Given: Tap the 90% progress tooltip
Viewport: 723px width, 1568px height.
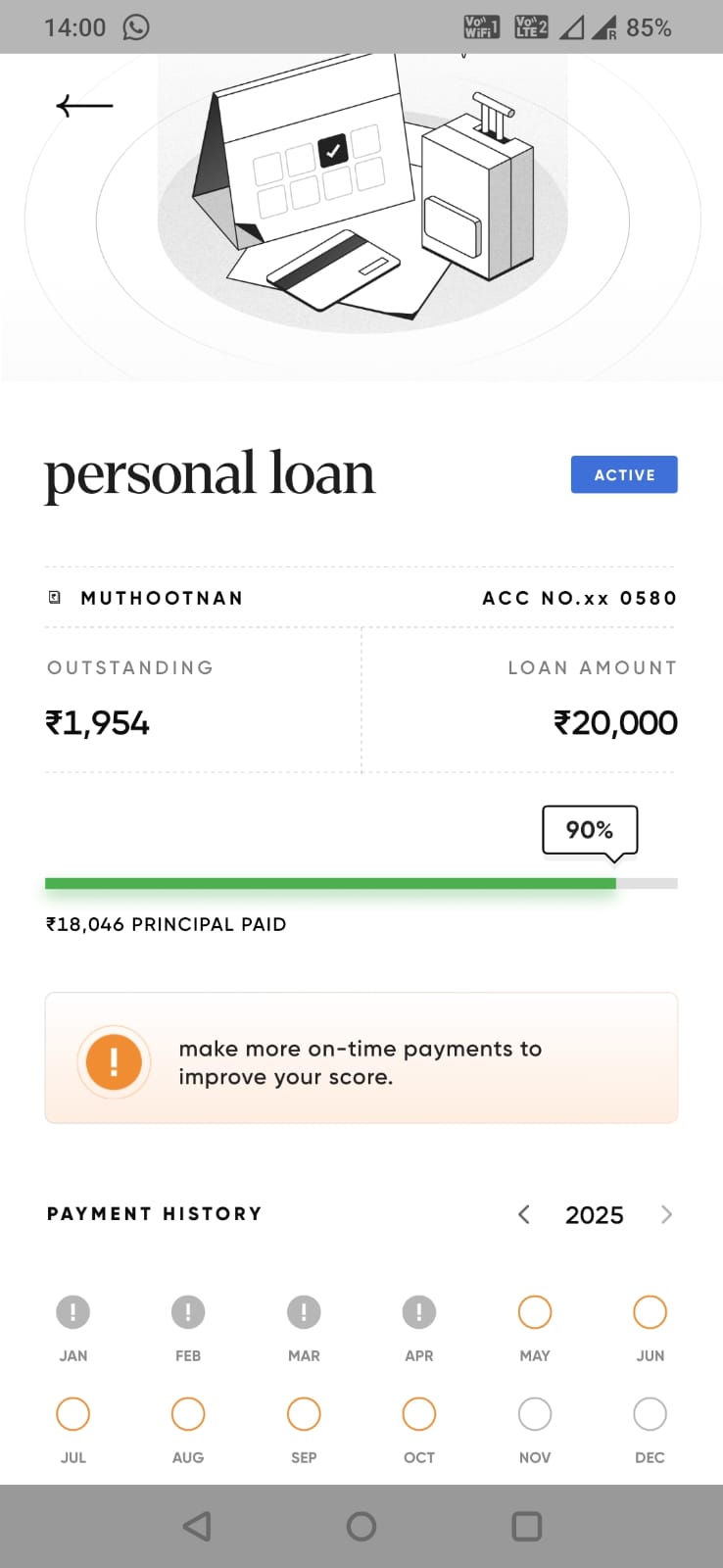Looking at the screenshot, I should [x=590, y=830].
